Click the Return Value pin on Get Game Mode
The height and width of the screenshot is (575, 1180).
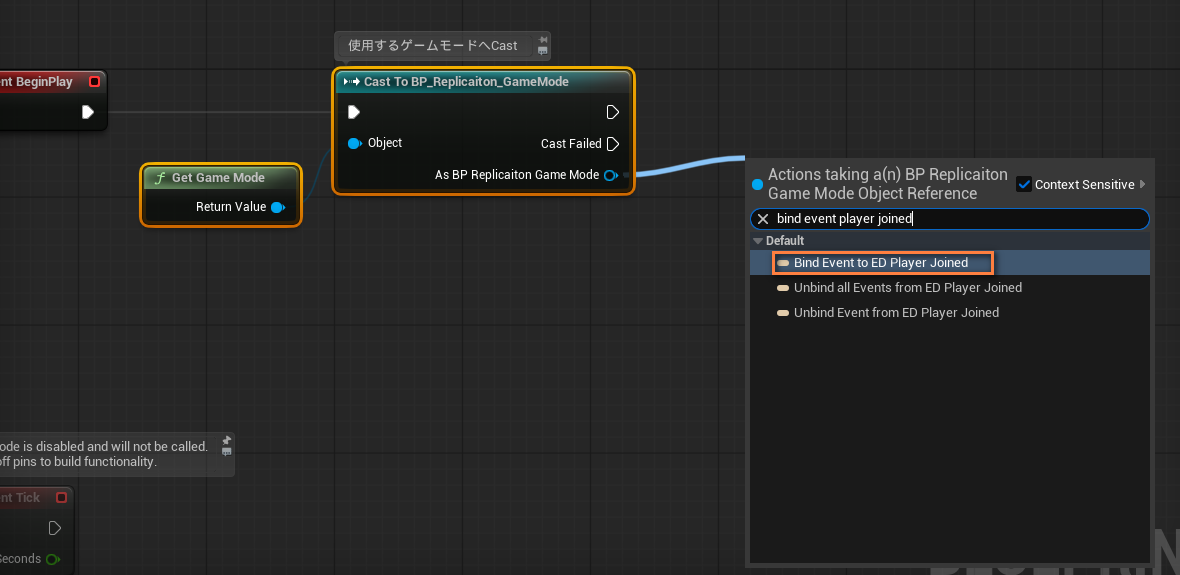(x=278, y=207)
